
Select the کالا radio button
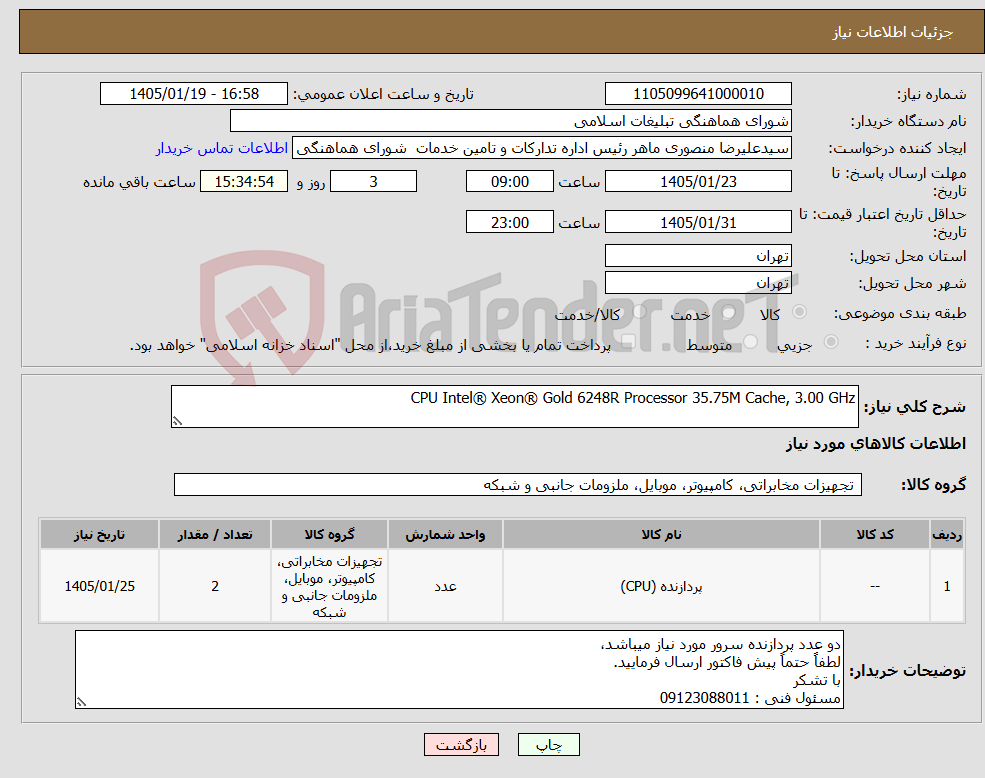tap(800, 312)
